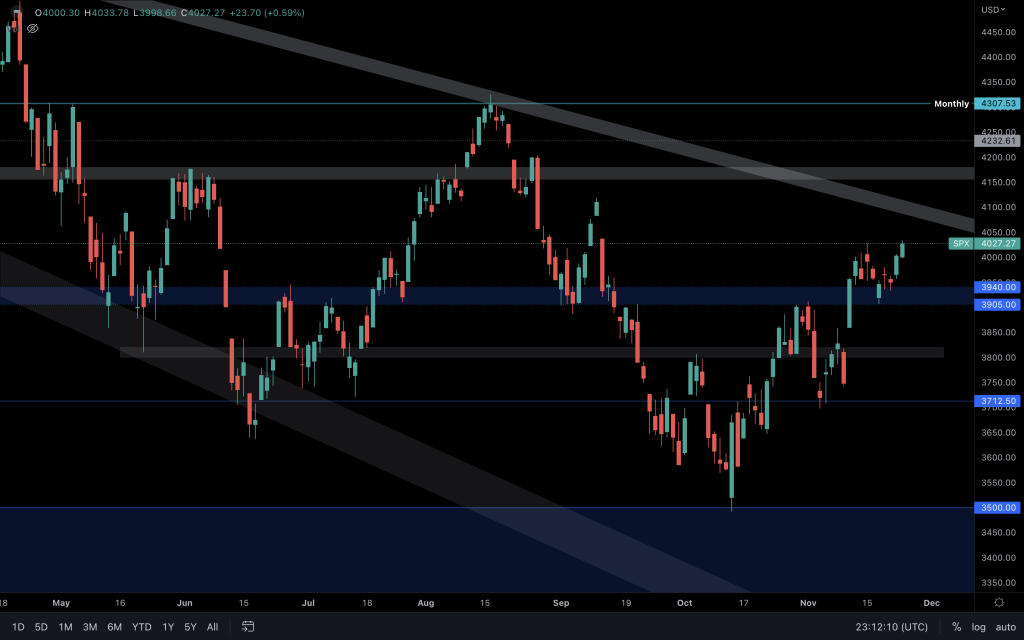Screen dimensions: 1024x640
Task: Click the 4307.53 price label
Action: [x=997, y=104]
